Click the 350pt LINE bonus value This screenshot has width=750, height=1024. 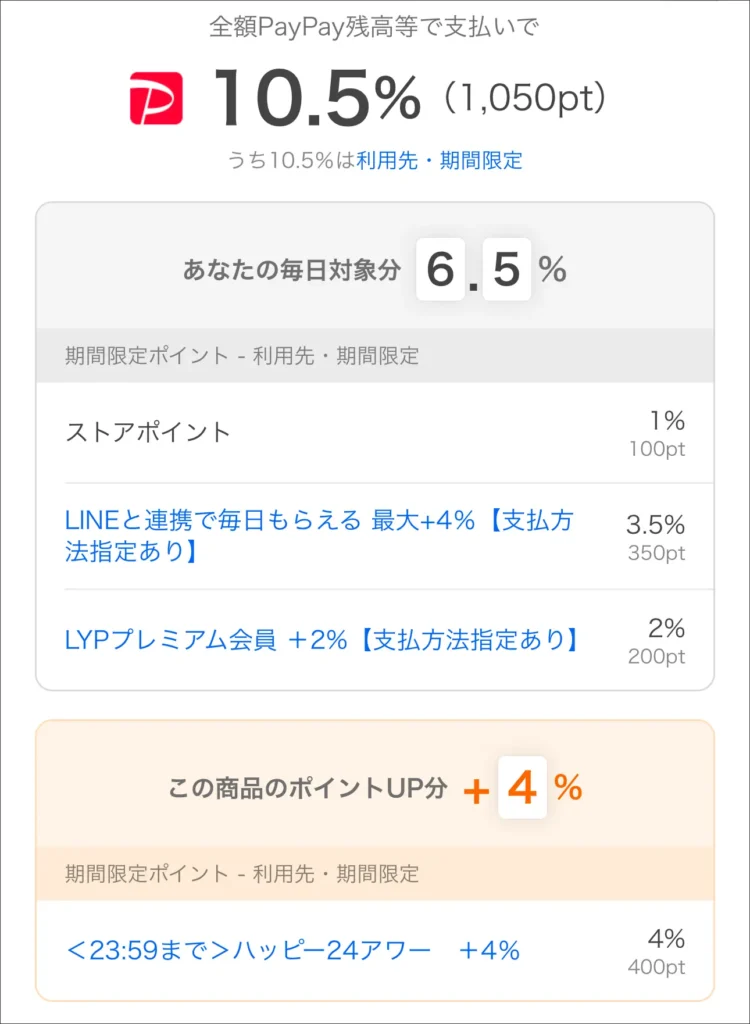coord(656,553)
